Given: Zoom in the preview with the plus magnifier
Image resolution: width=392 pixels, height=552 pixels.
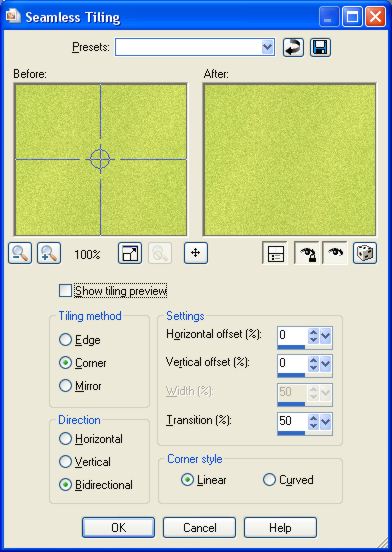Looking at the screenshot, I should 49,253.
